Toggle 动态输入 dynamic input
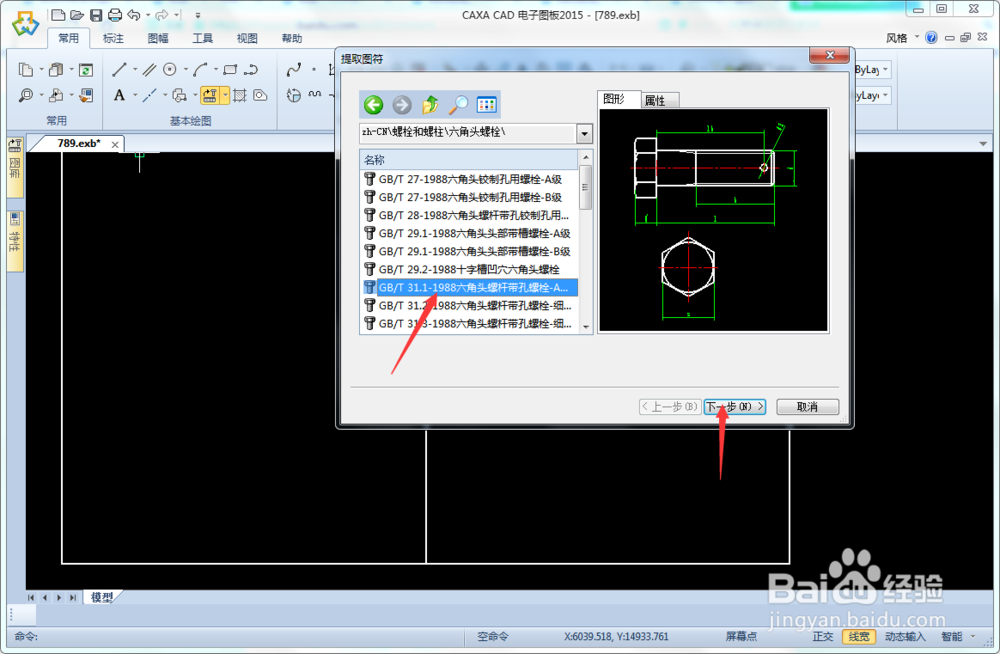 905,636
